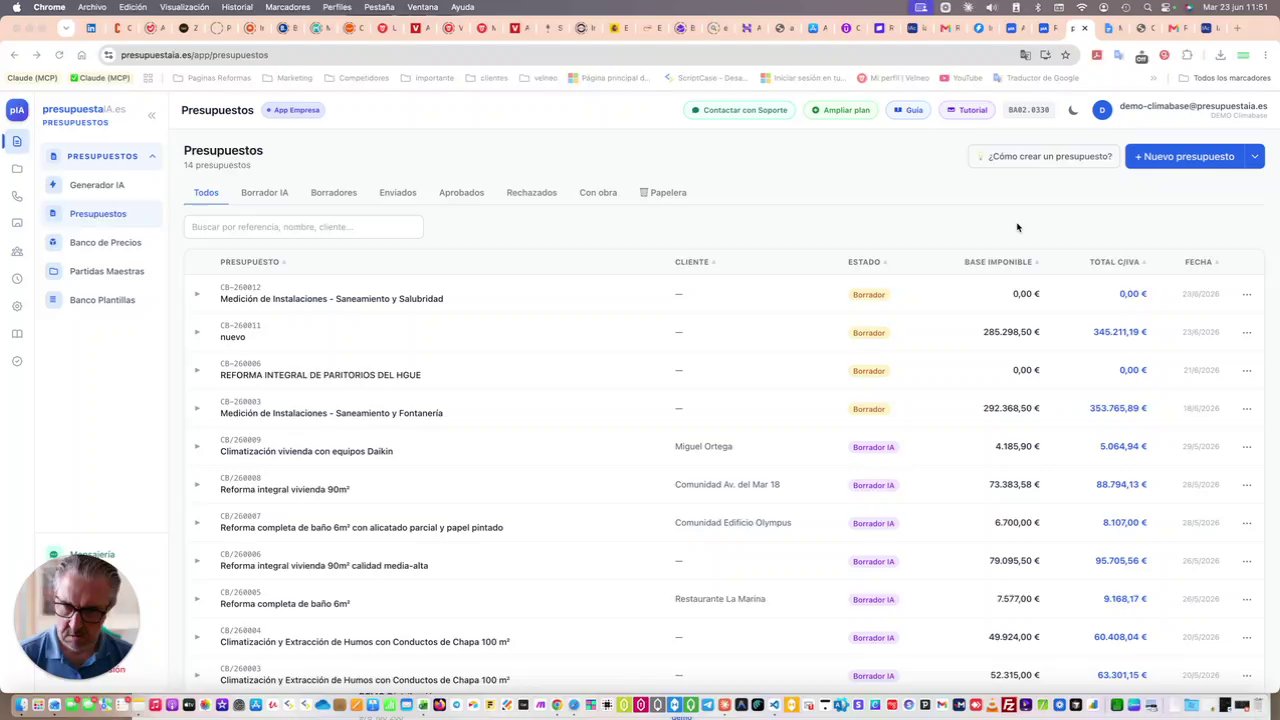Focus the search by reference field
The height and width of the screenshot is (720, 1280).
303,227
